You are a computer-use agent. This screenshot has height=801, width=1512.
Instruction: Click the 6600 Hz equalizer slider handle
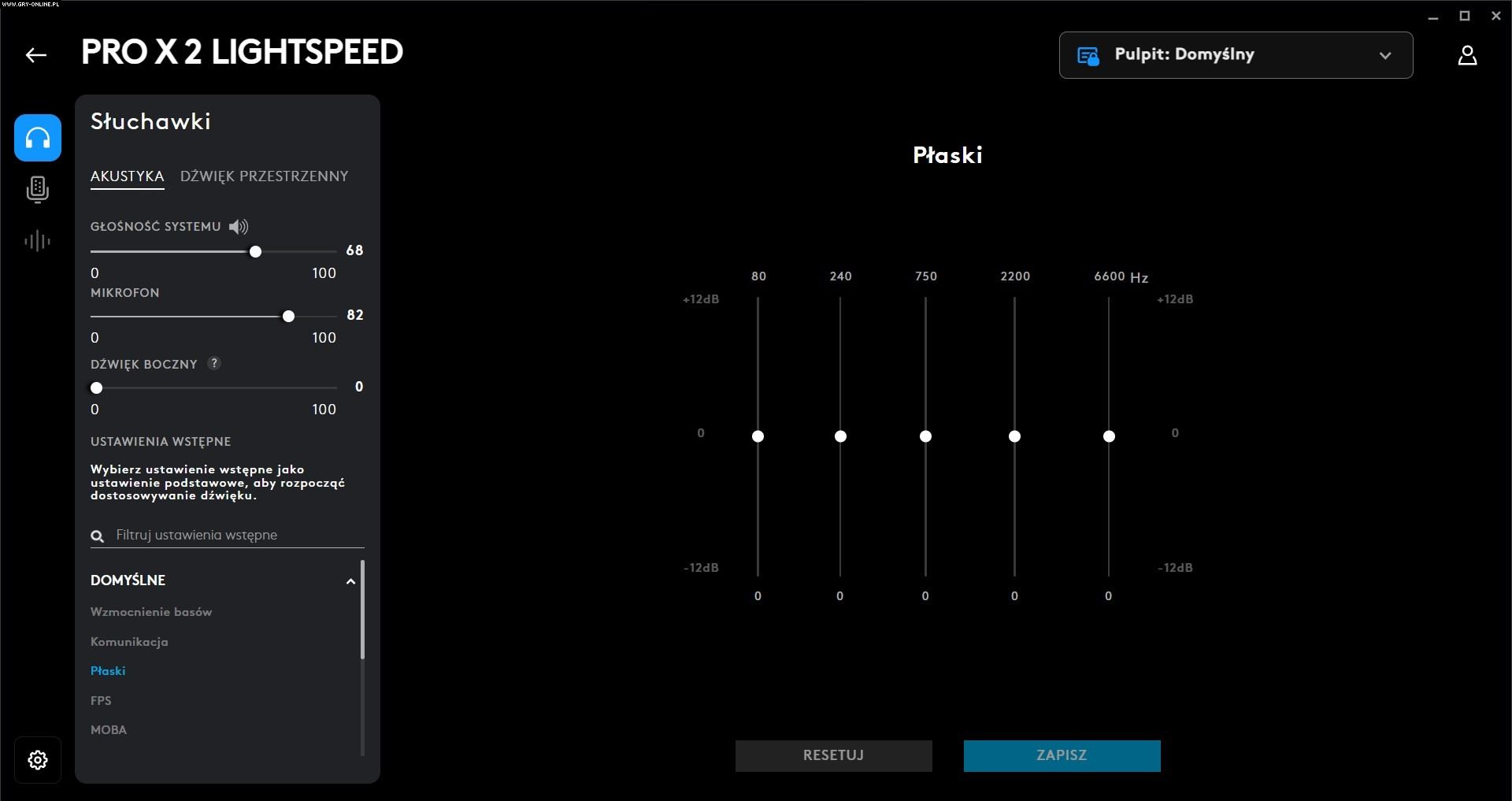coord(1109,436)
